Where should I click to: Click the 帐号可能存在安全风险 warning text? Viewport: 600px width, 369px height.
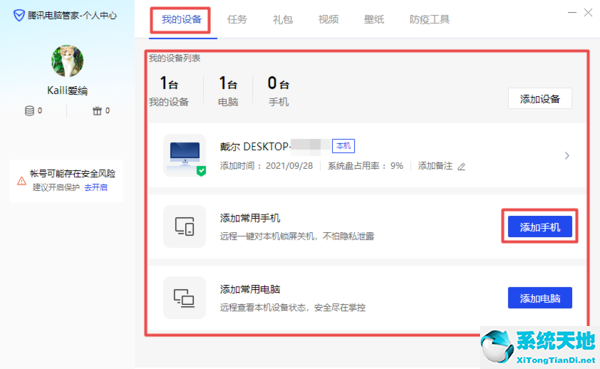point(73,174)
